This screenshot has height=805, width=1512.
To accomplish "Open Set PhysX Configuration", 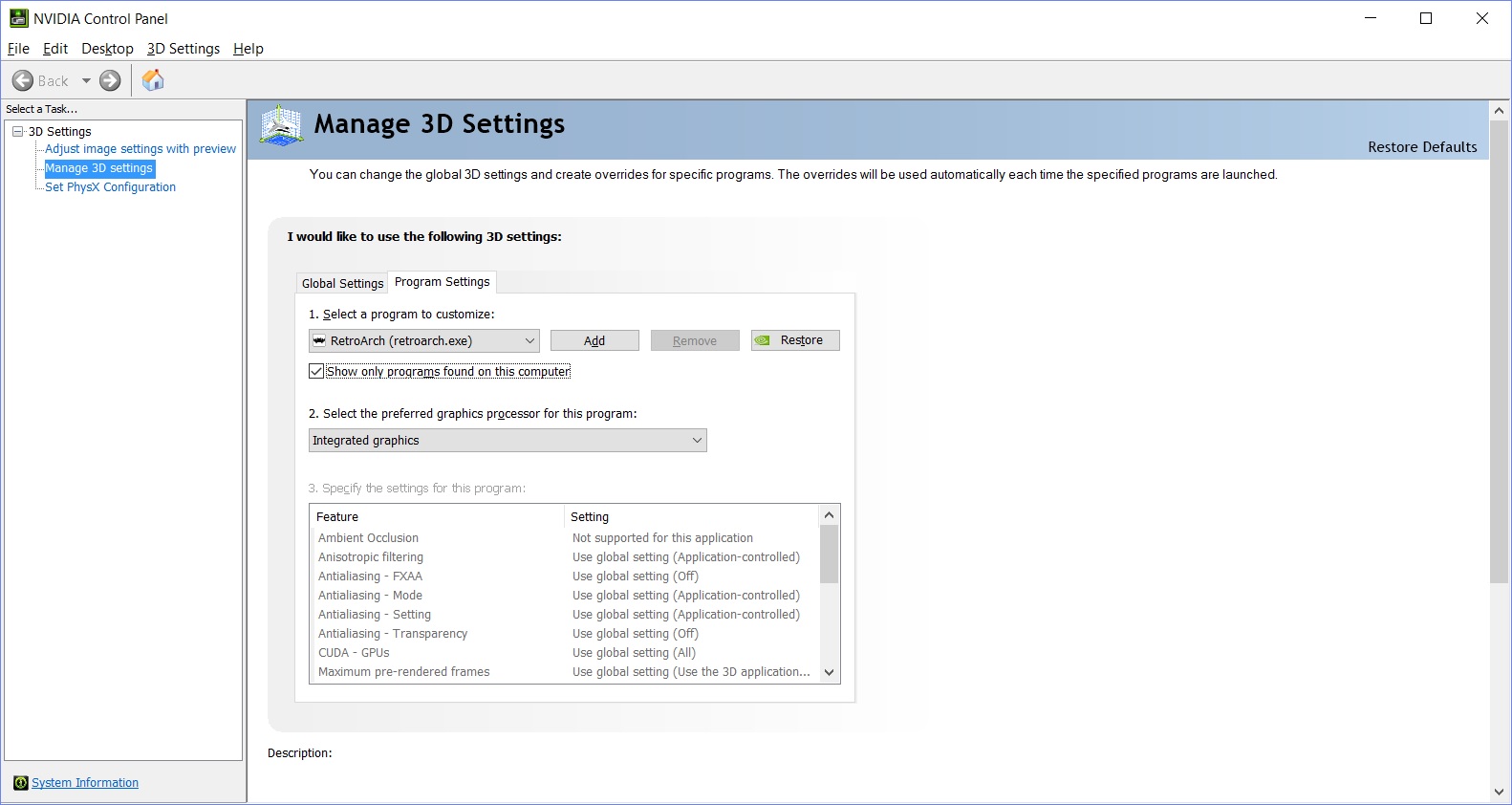I will pyautogui.click(x=111, y=187).
